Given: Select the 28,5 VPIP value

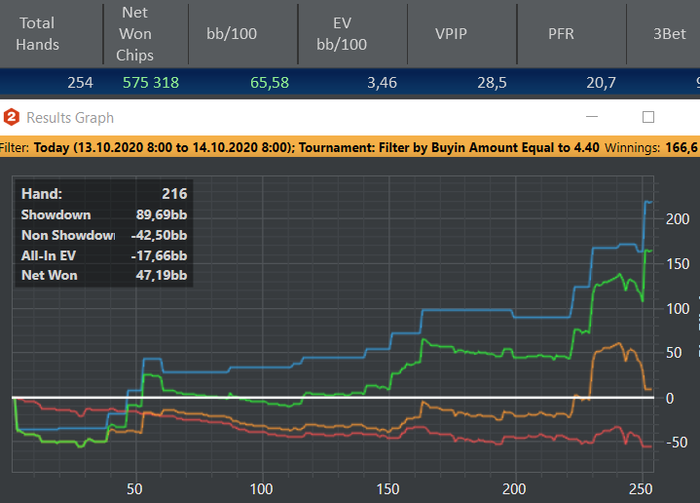Looking at the screenshot, I should coord(492,83).
